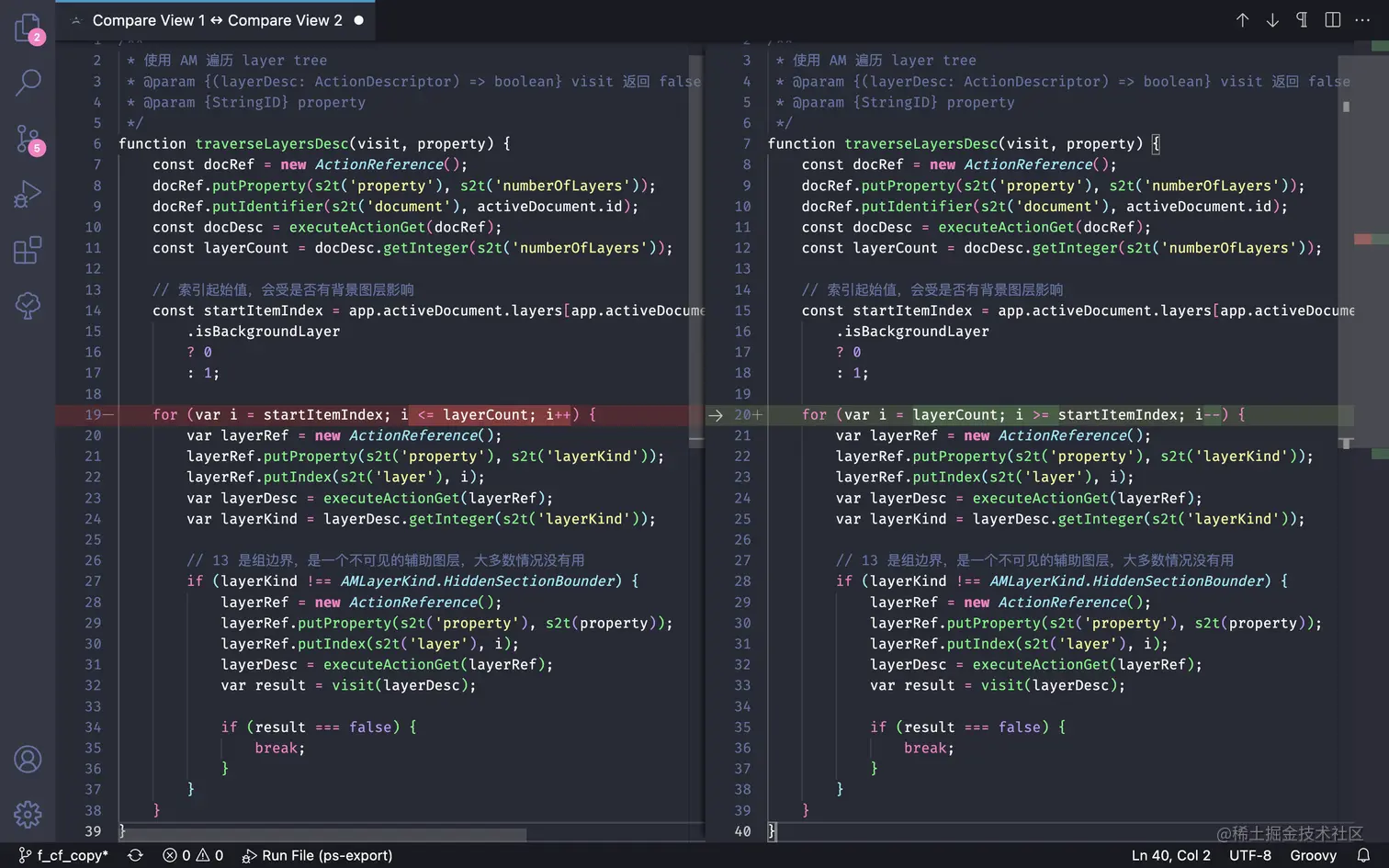Toggle whitespace trimming with pilcrow icon
The height and width of the screenshot is (868, 1389).
pos(1302,20)
